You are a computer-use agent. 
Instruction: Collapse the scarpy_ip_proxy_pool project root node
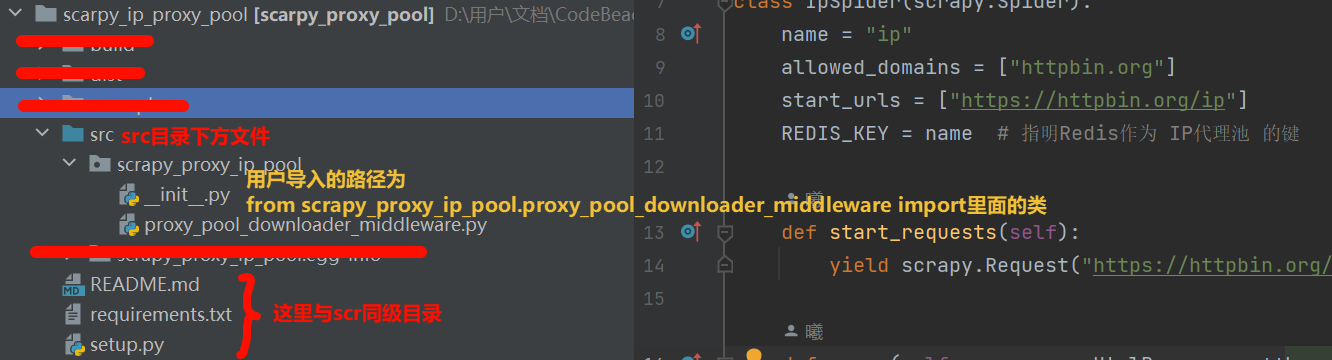pos(14,14)
